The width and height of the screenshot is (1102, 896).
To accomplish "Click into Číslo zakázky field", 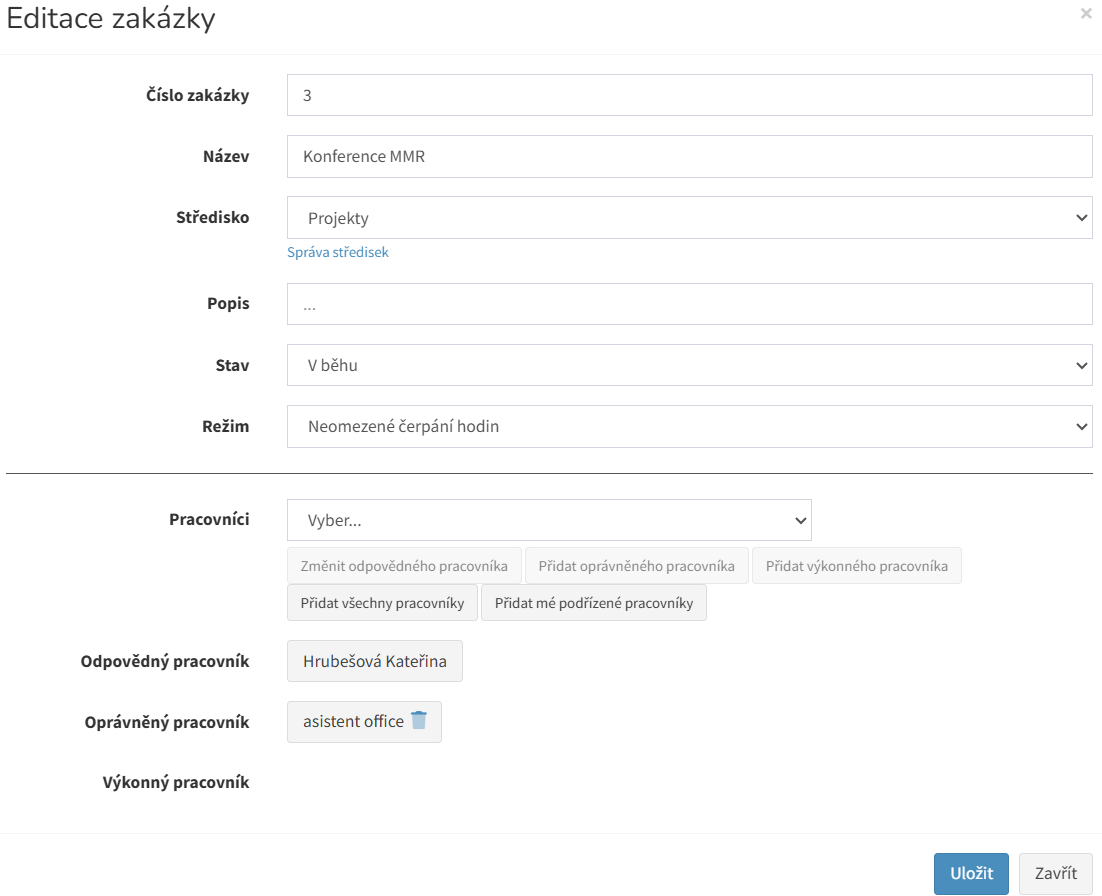I will [x=689, y=96].
